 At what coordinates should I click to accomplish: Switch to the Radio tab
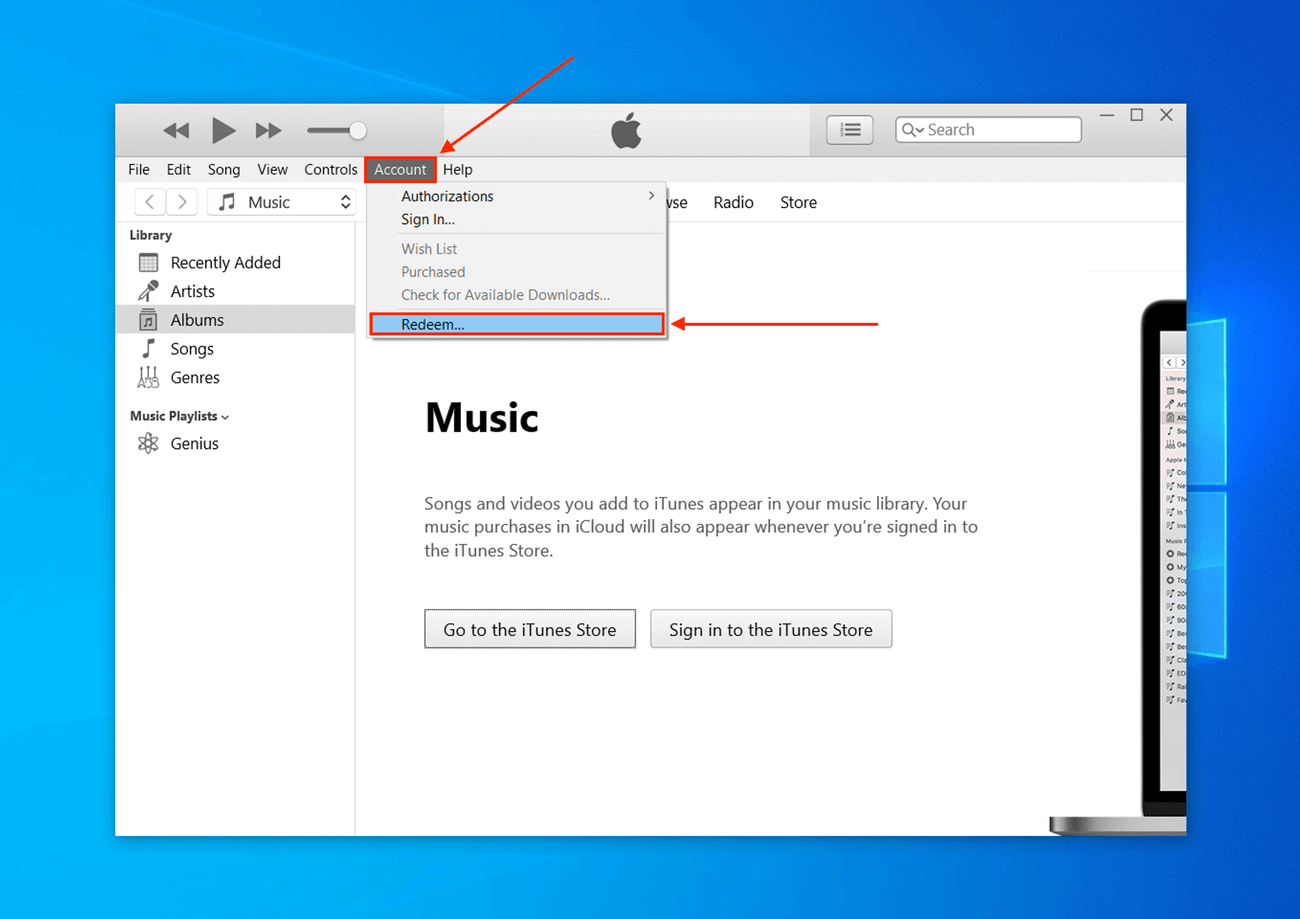pyautogui.click(x=733, y=202)
